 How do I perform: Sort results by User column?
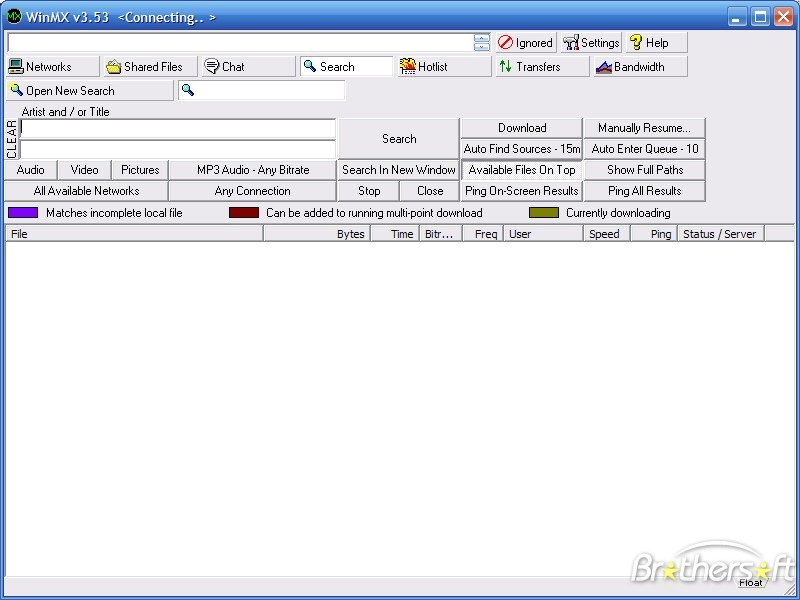(543, 234)
